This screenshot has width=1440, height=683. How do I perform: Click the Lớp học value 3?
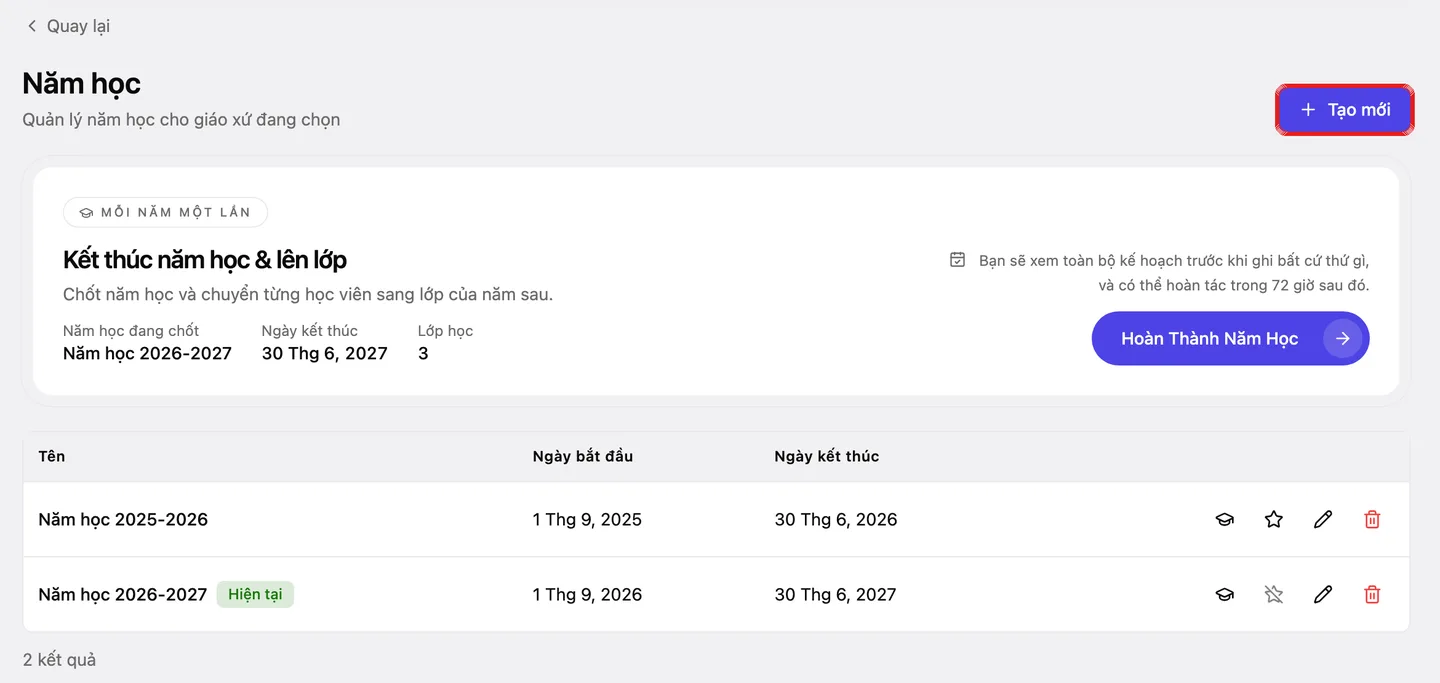coord(423,353)
